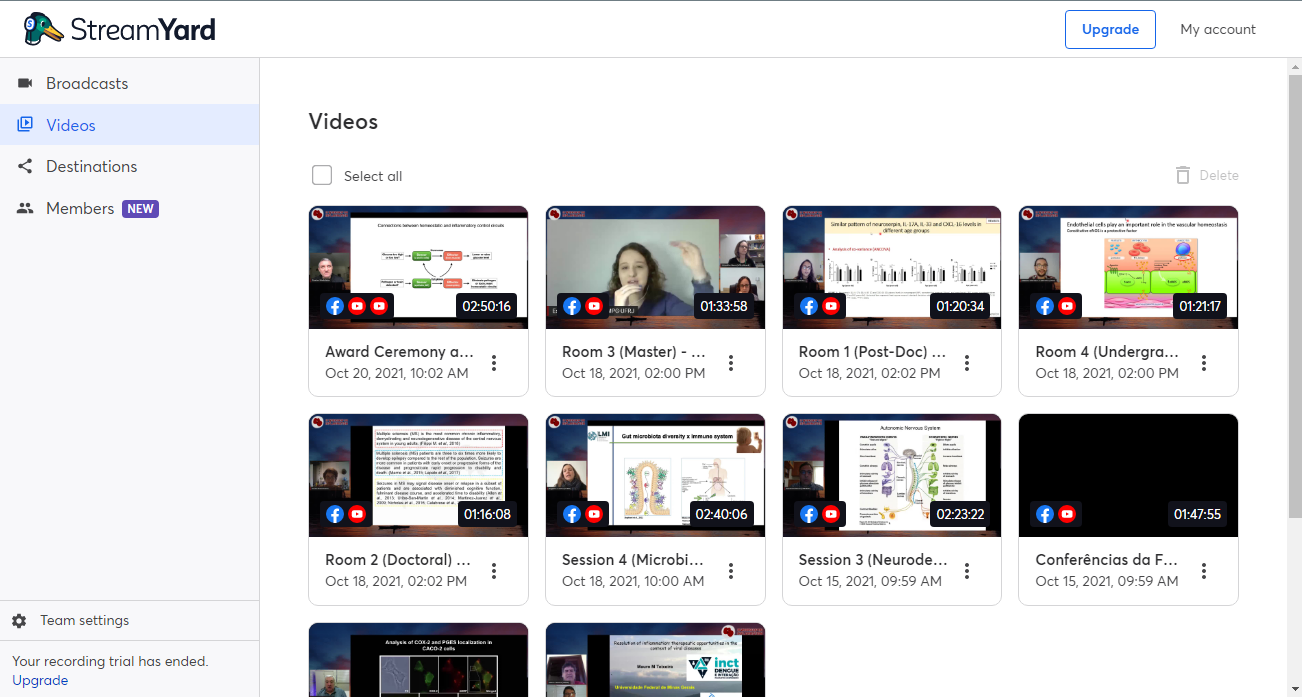1302x697 pixels.
Task: Click the StreamYard duck logo
Action: click(x=44, y=29)
